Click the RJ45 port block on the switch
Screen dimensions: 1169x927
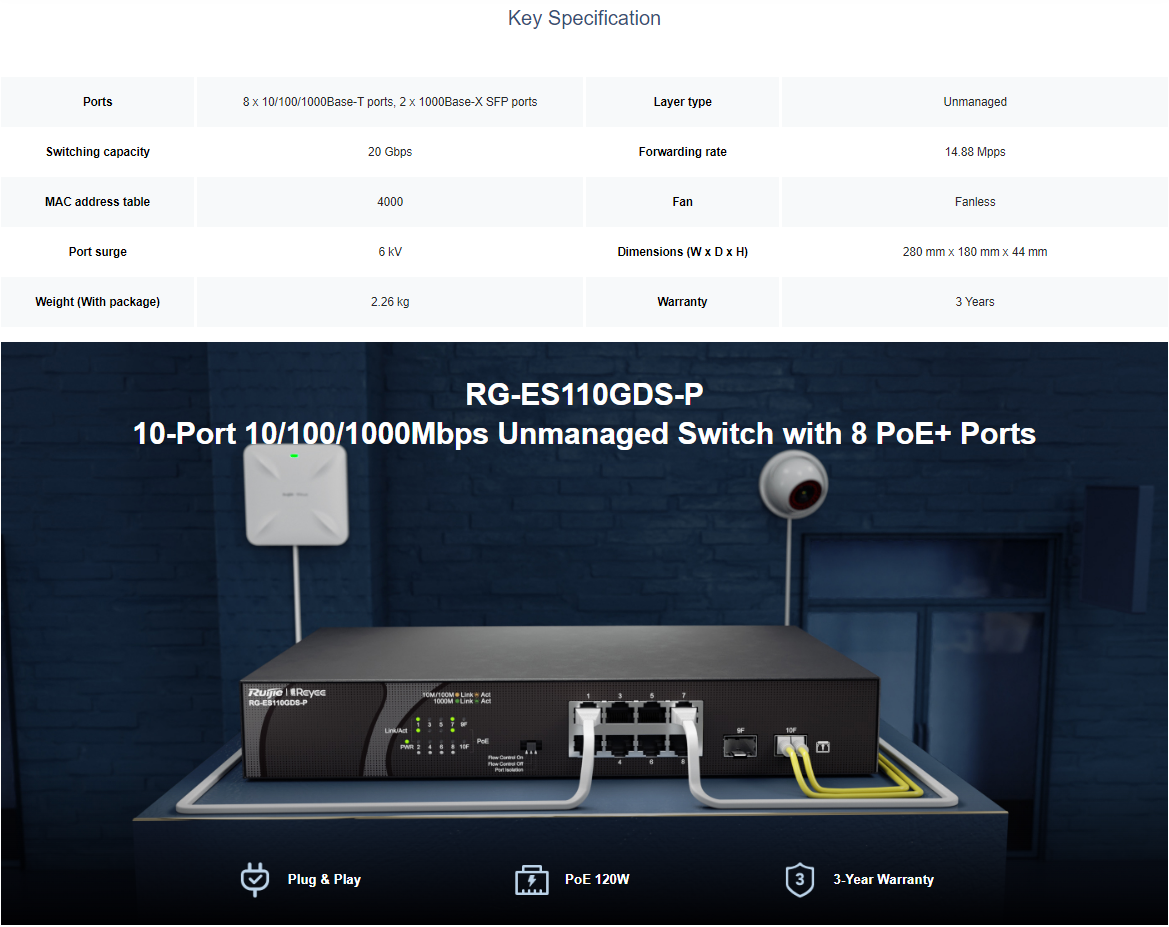click(x=635, y=729)
